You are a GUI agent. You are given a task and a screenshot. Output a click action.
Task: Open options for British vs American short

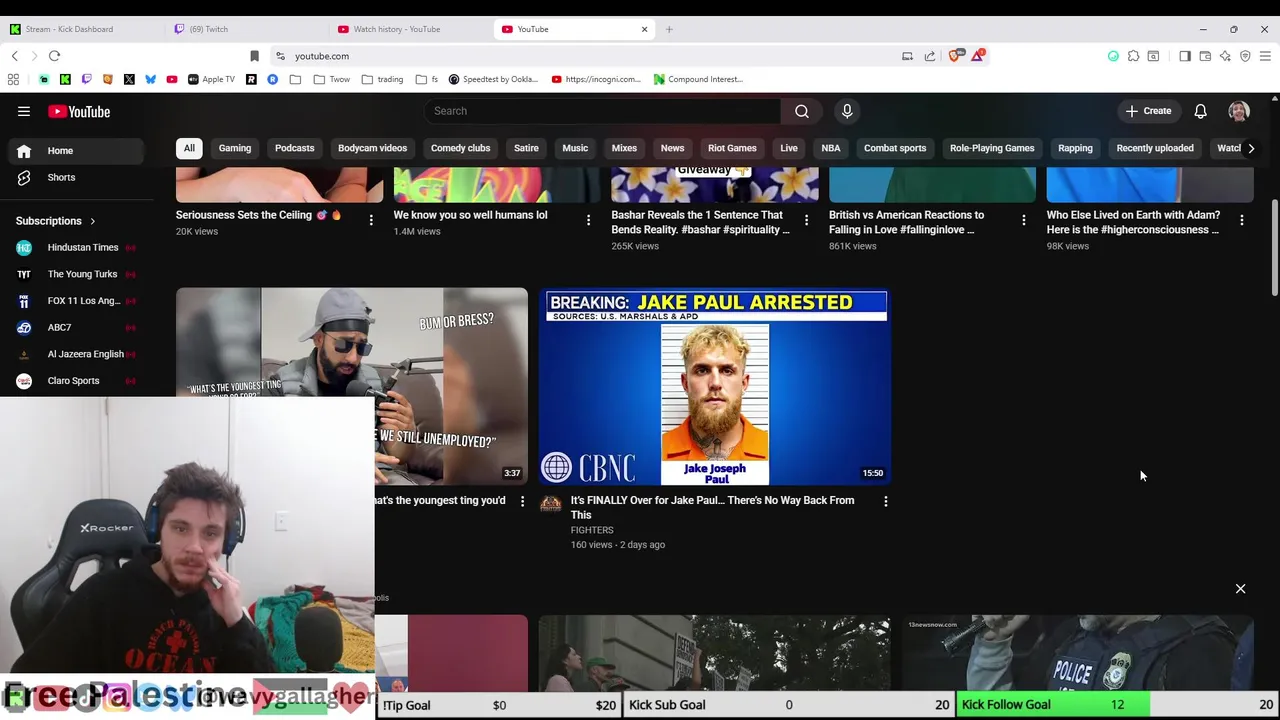1024,220
